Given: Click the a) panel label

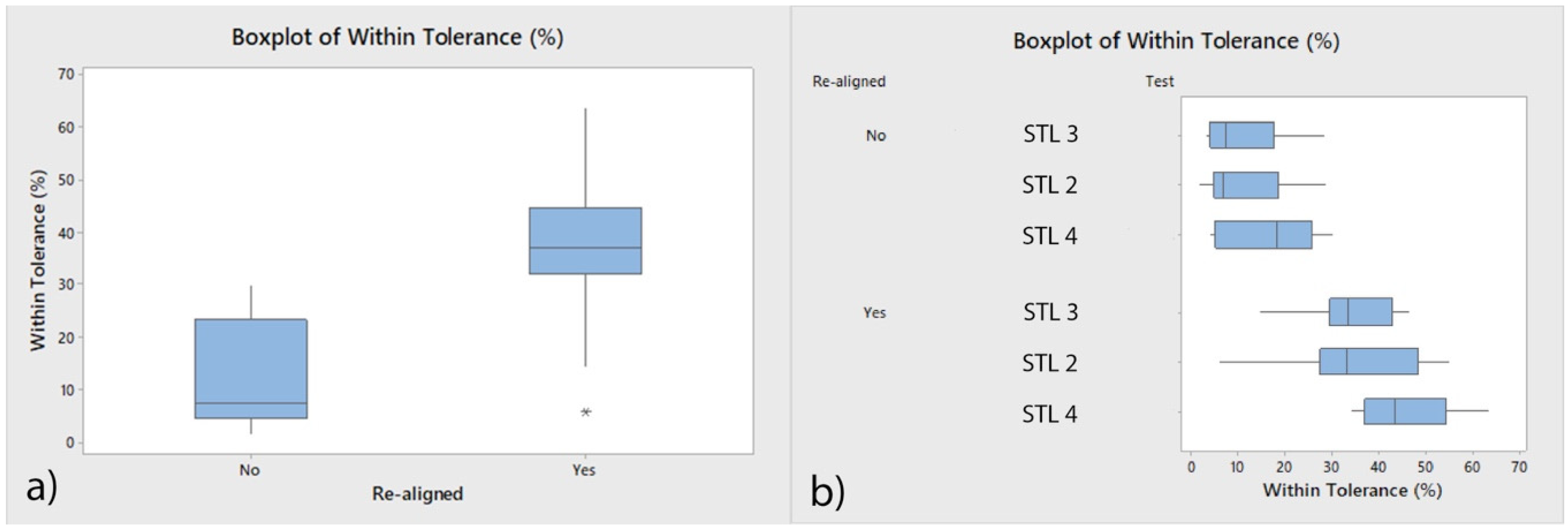Looking at the screenshot, I should pyautogui.click(x=41, y=487).
